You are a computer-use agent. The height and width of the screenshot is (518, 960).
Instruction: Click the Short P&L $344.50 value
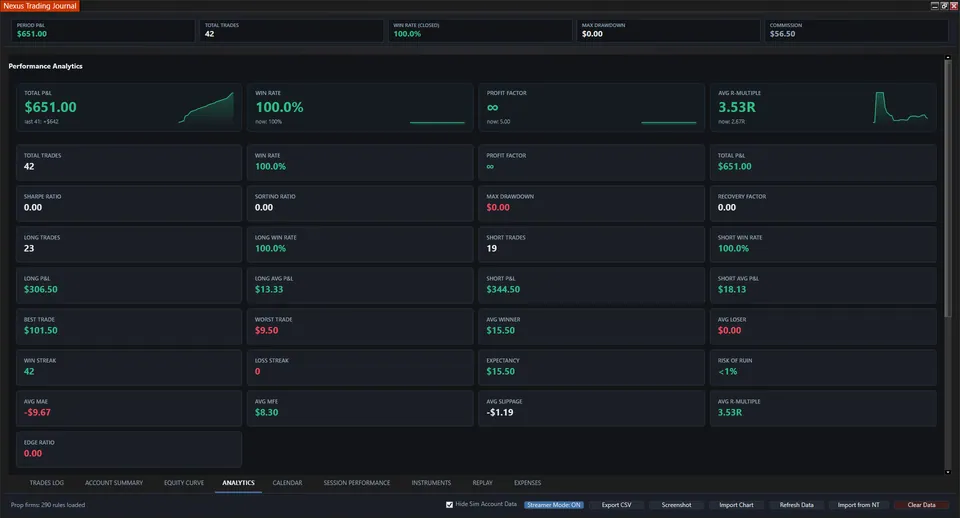pyautogui.click(x=503, y=289)
